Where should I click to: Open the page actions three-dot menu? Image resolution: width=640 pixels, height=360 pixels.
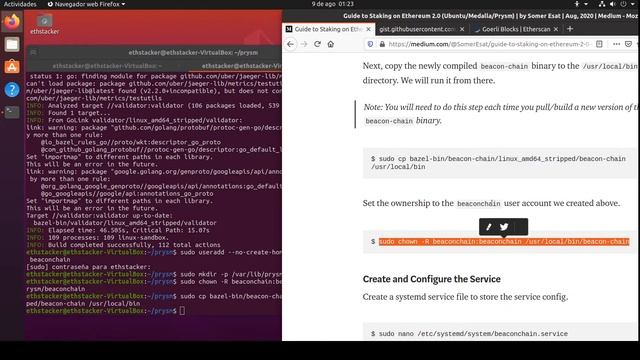[x=616, y=44]
